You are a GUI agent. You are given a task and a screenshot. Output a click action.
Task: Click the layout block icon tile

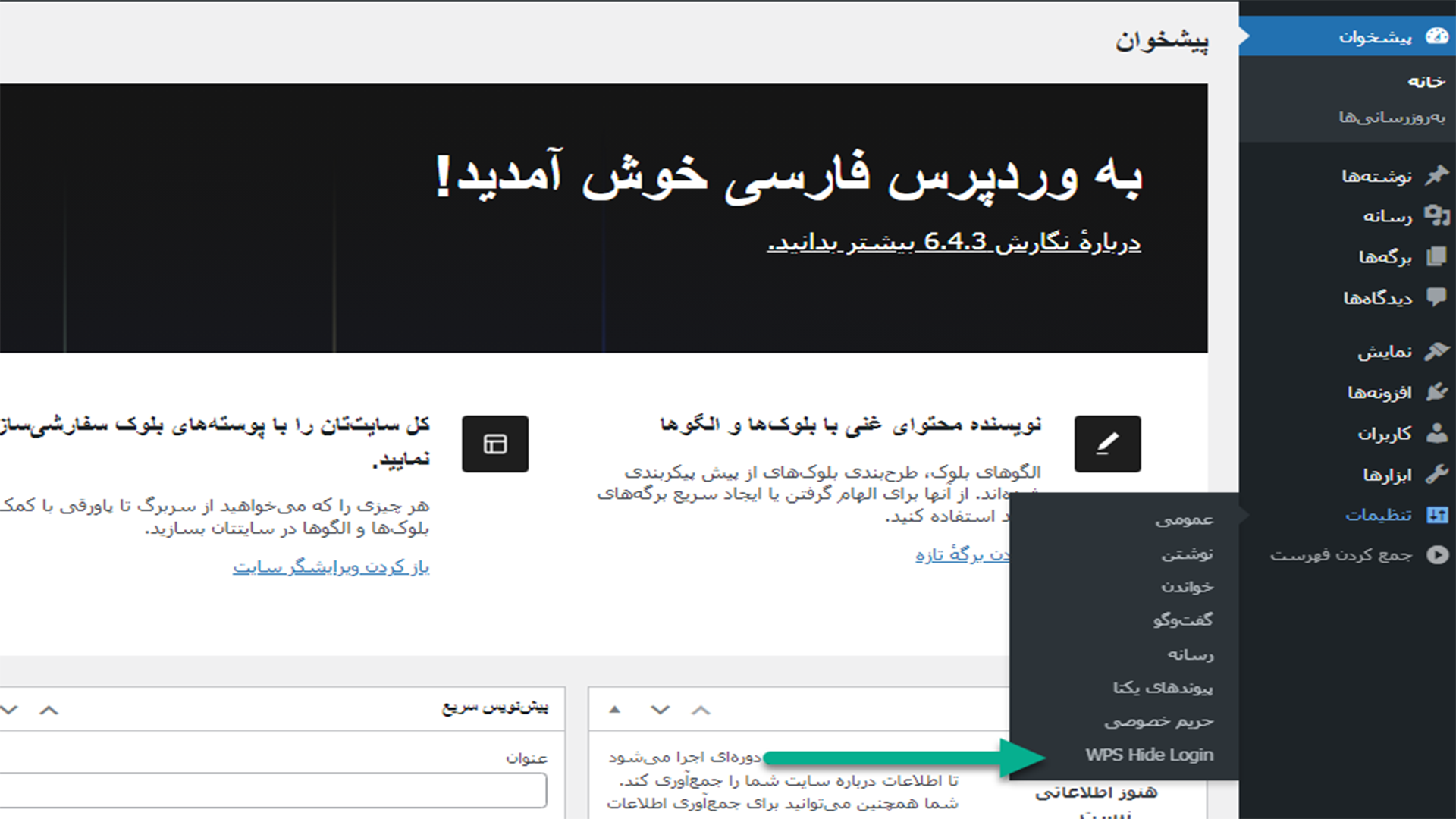pos(495,444)
